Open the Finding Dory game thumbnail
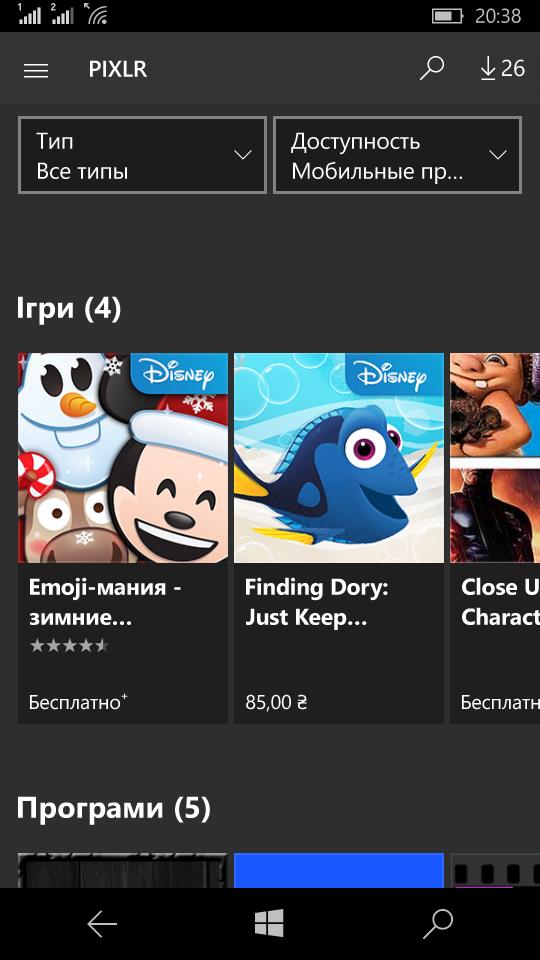 click(x=339, y=458)
